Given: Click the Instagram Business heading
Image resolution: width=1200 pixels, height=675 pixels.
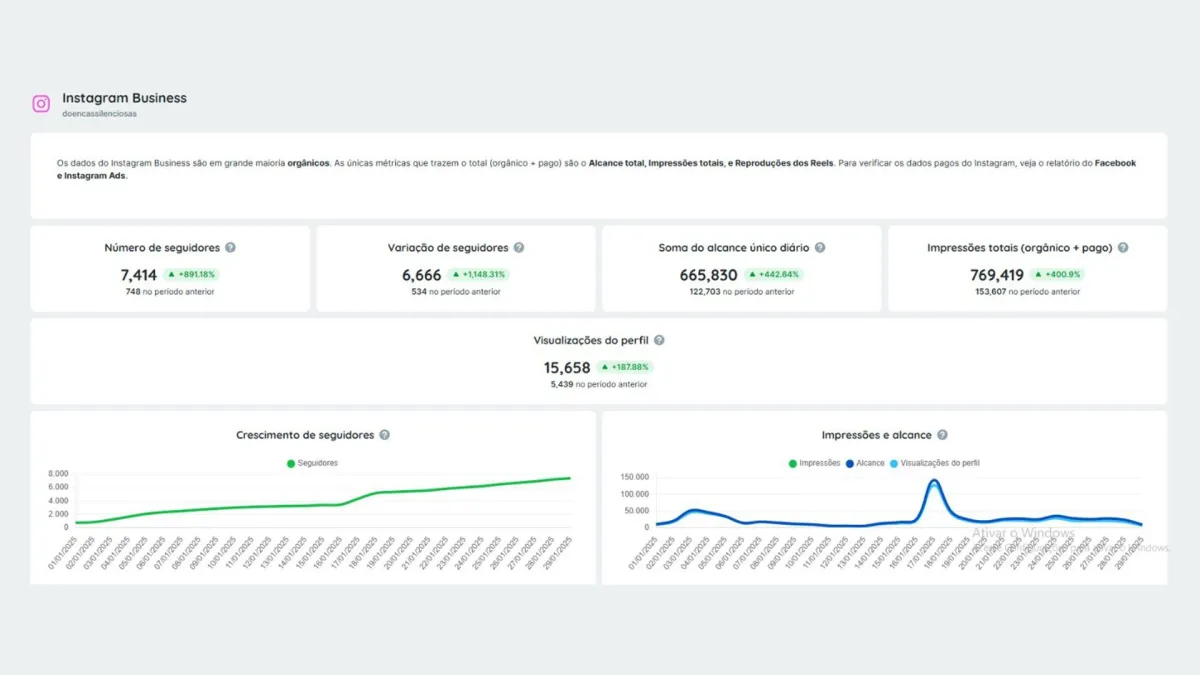Looking at the screenshot, I should (124, 98).
